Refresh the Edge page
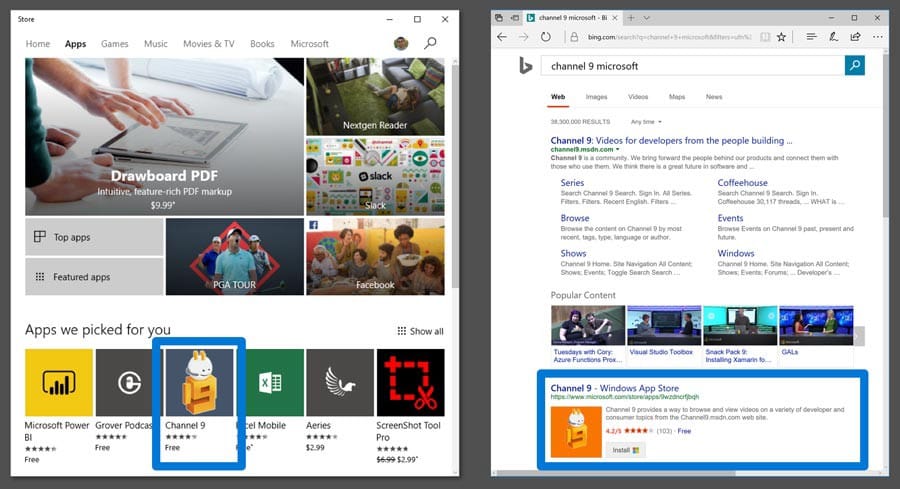 coord(545,37)
